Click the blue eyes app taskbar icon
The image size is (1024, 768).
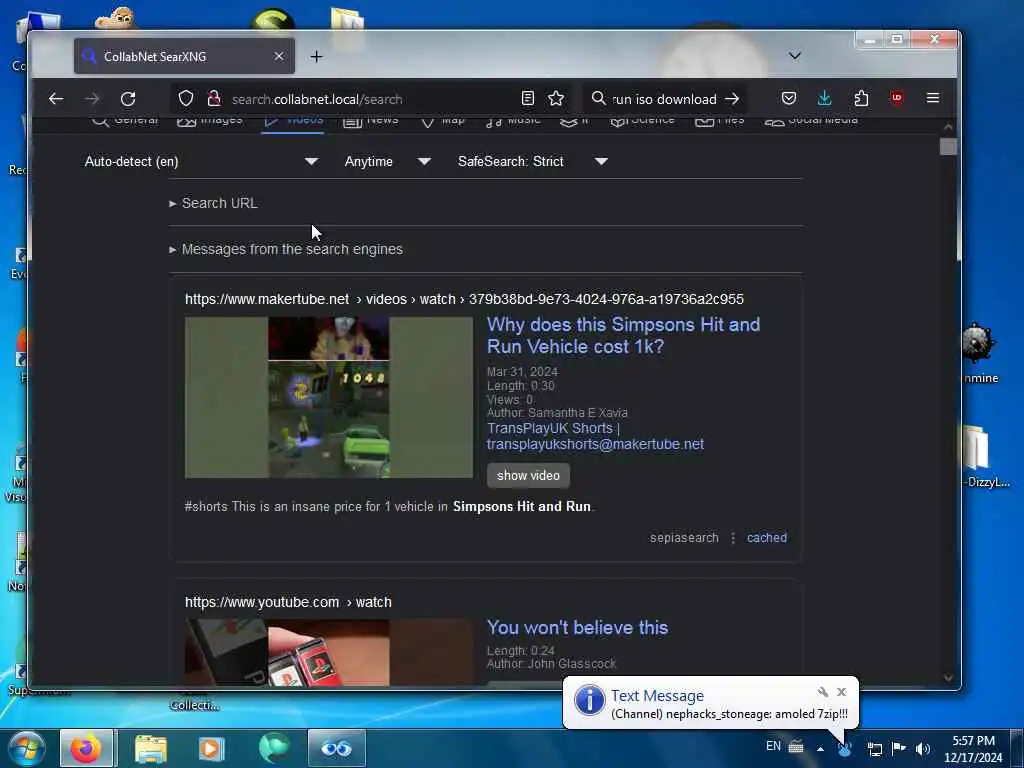[336, 748]
